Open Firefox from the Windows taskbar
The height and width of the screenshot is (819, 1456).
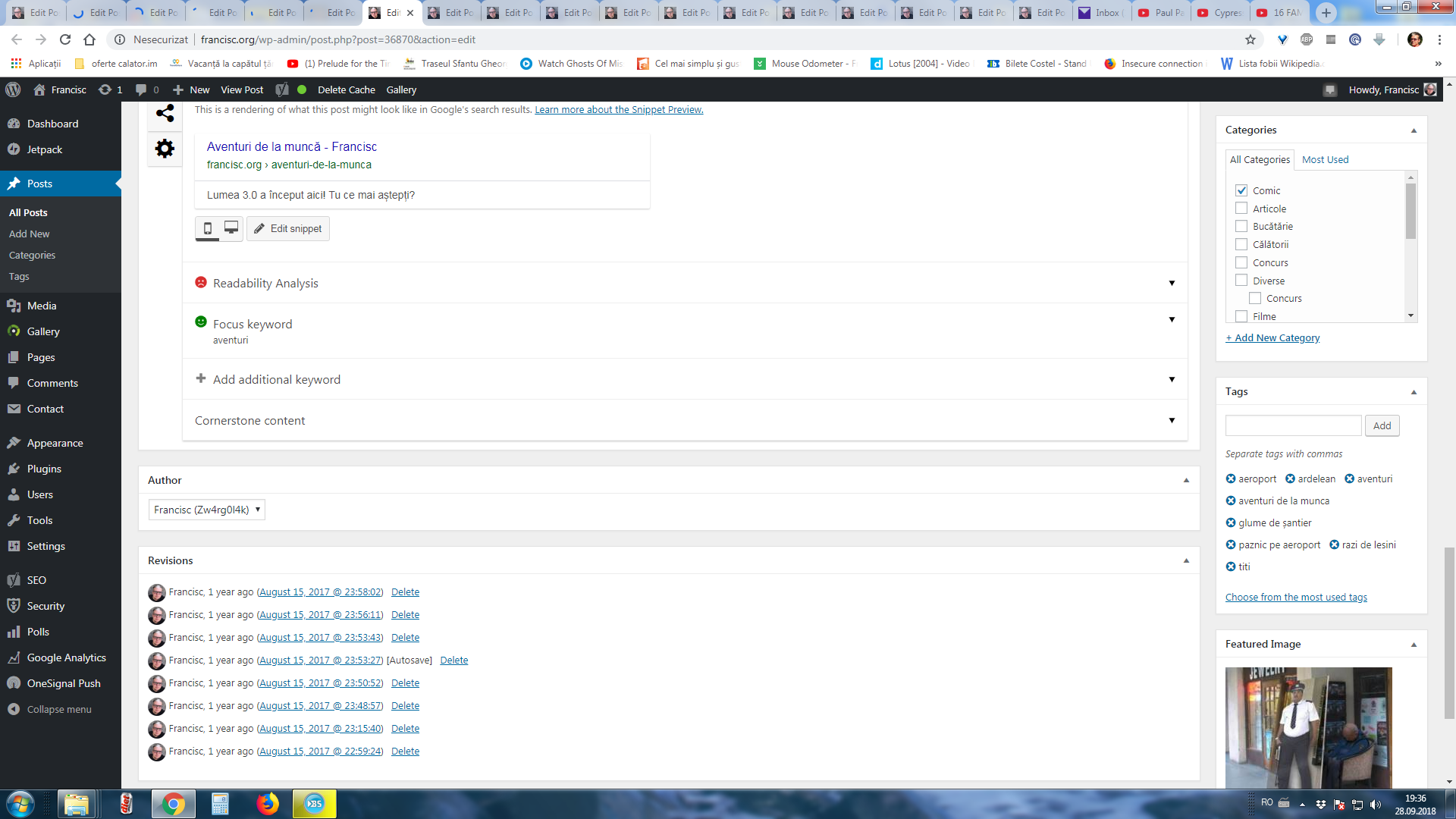point(267,804)
